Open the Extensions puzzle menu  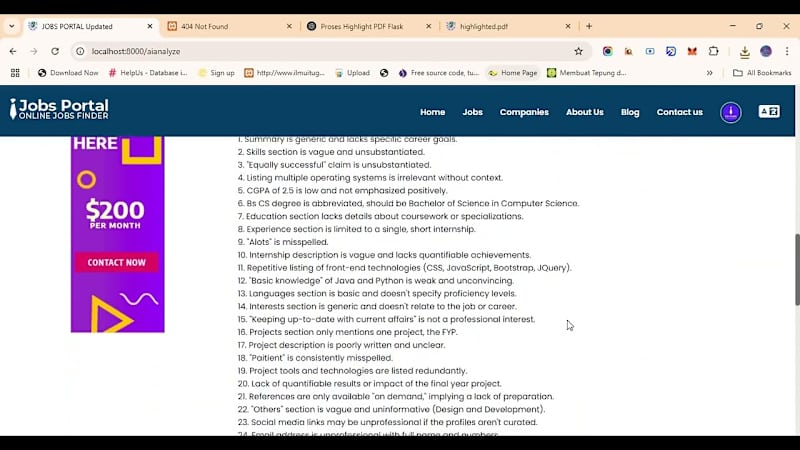(713, 51)
